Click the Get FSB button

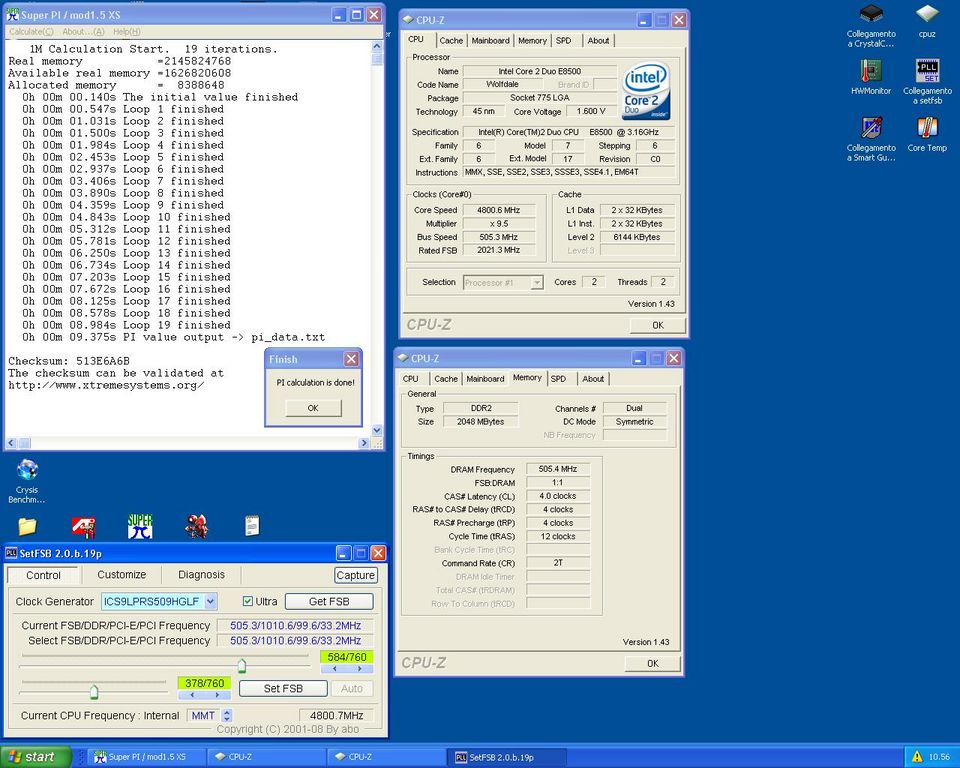pos(329,601)
